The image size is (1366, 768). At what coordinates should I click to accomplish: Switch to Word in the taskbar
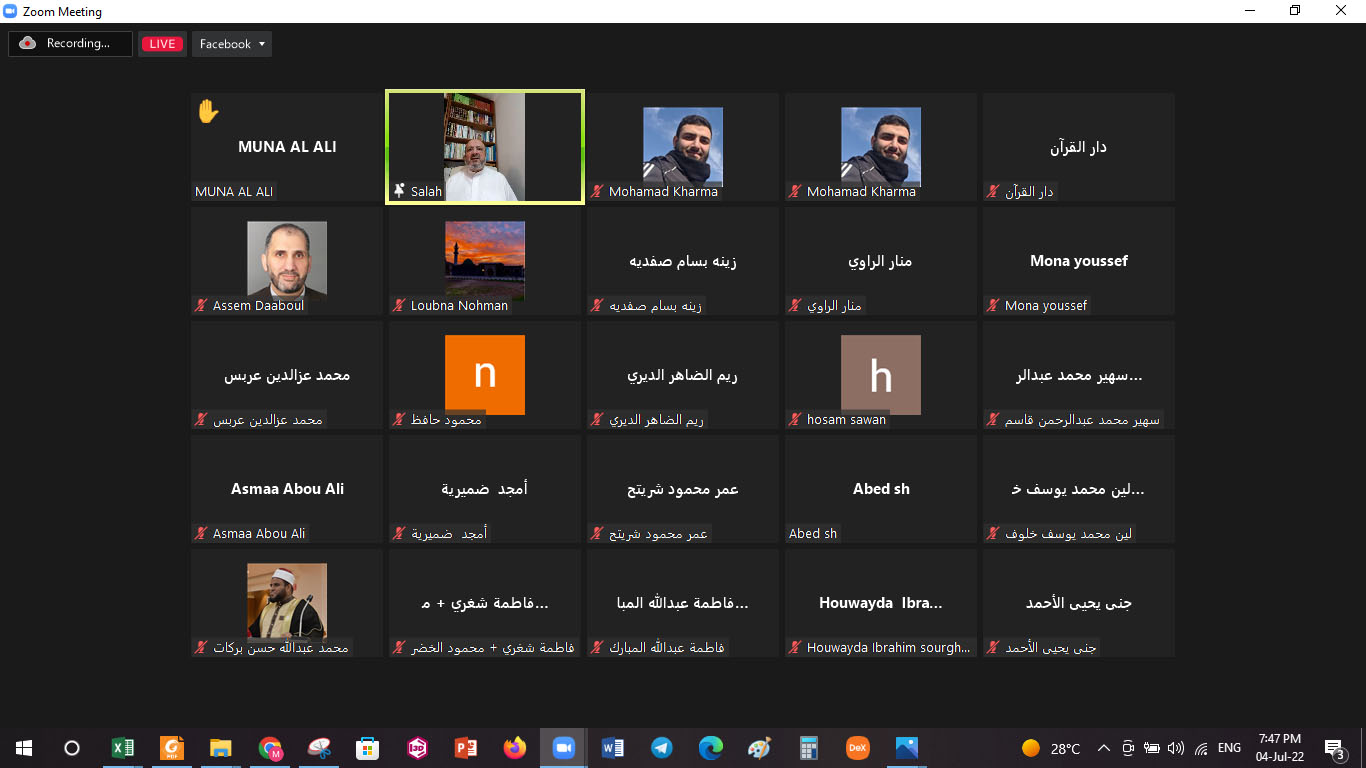(612, 748)
